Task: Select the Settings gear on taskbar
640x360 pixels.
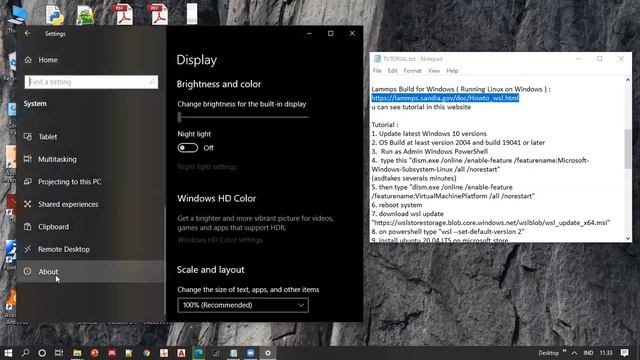Action: click(x=268, y=353)
